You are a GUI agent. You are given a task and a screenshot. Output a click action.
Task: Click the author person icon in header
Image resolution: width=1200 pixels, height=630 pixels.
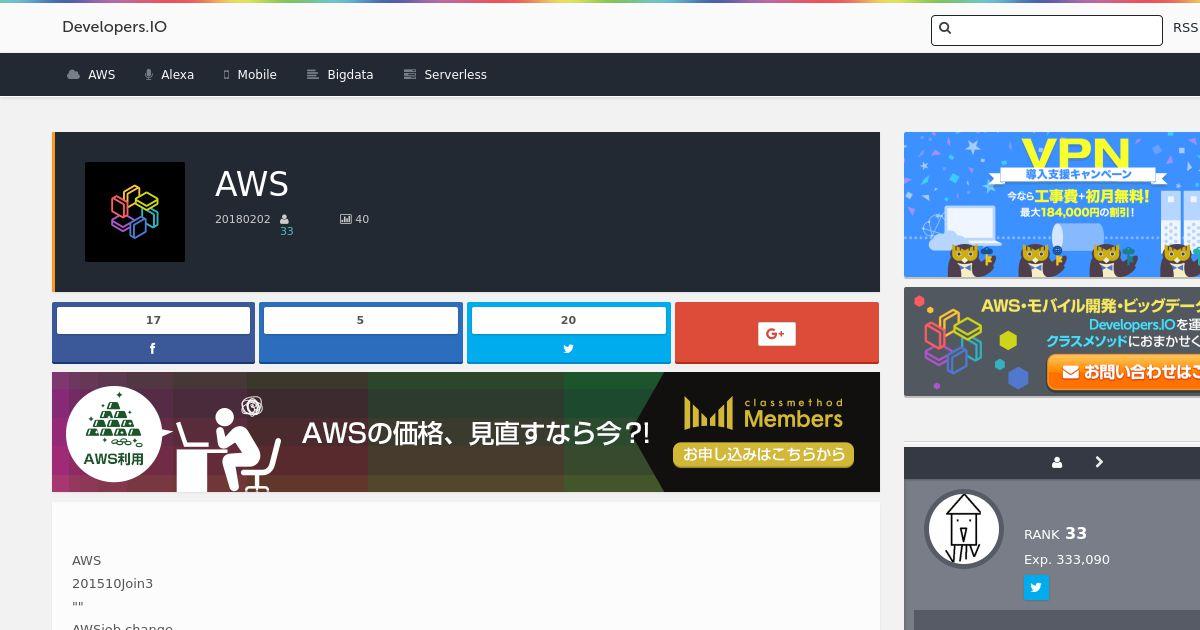tap(284, 219)
